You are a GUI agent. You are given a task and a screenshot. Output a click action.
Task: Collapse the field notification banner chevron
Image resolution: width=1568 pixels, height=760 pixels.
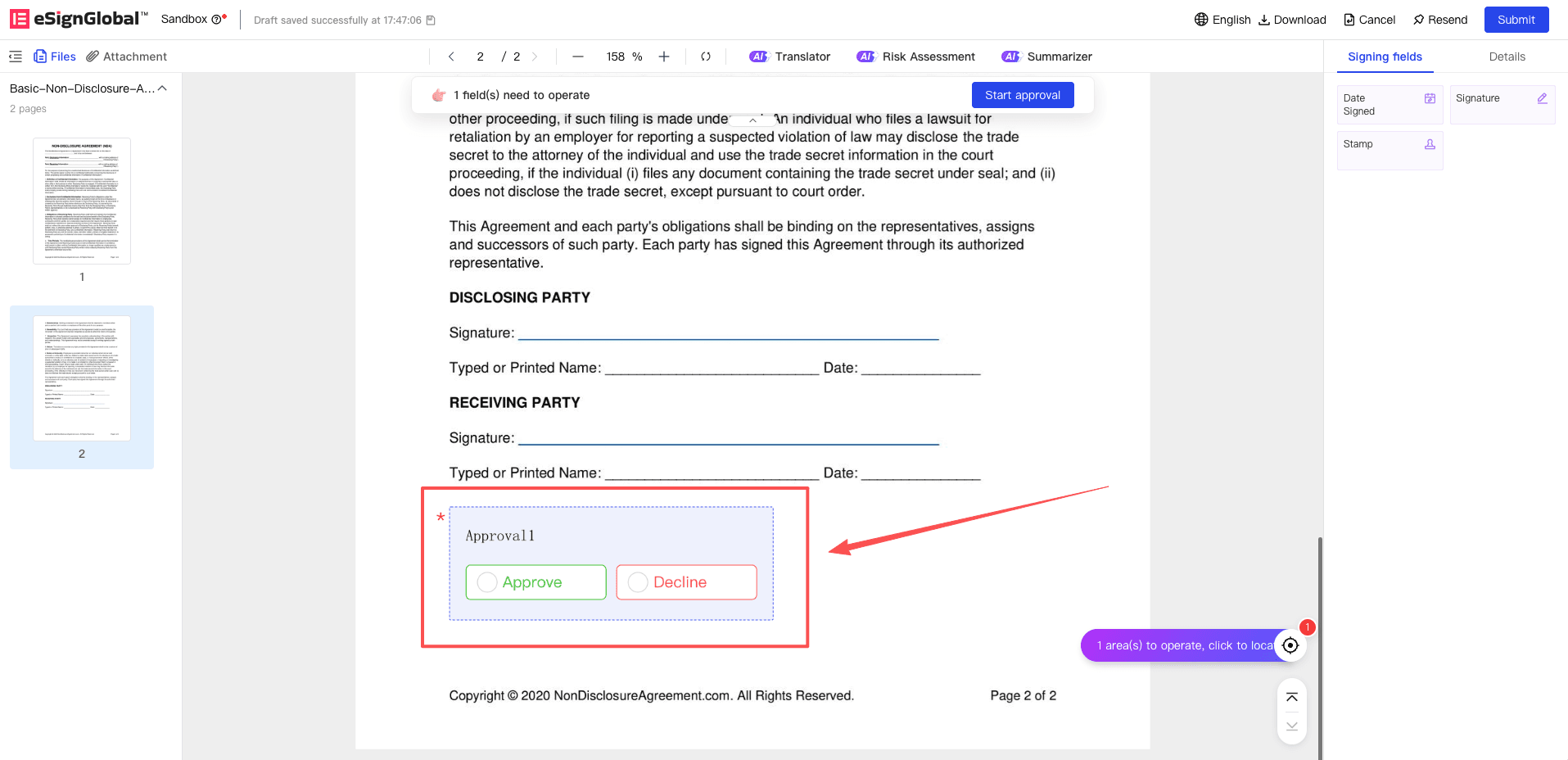coord(752,120)
